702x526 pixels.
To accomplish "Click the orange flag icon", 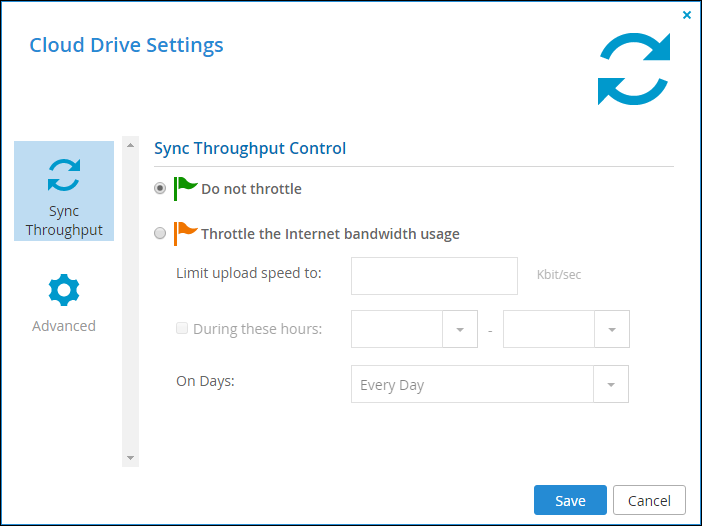I will [x=185, y=233].
